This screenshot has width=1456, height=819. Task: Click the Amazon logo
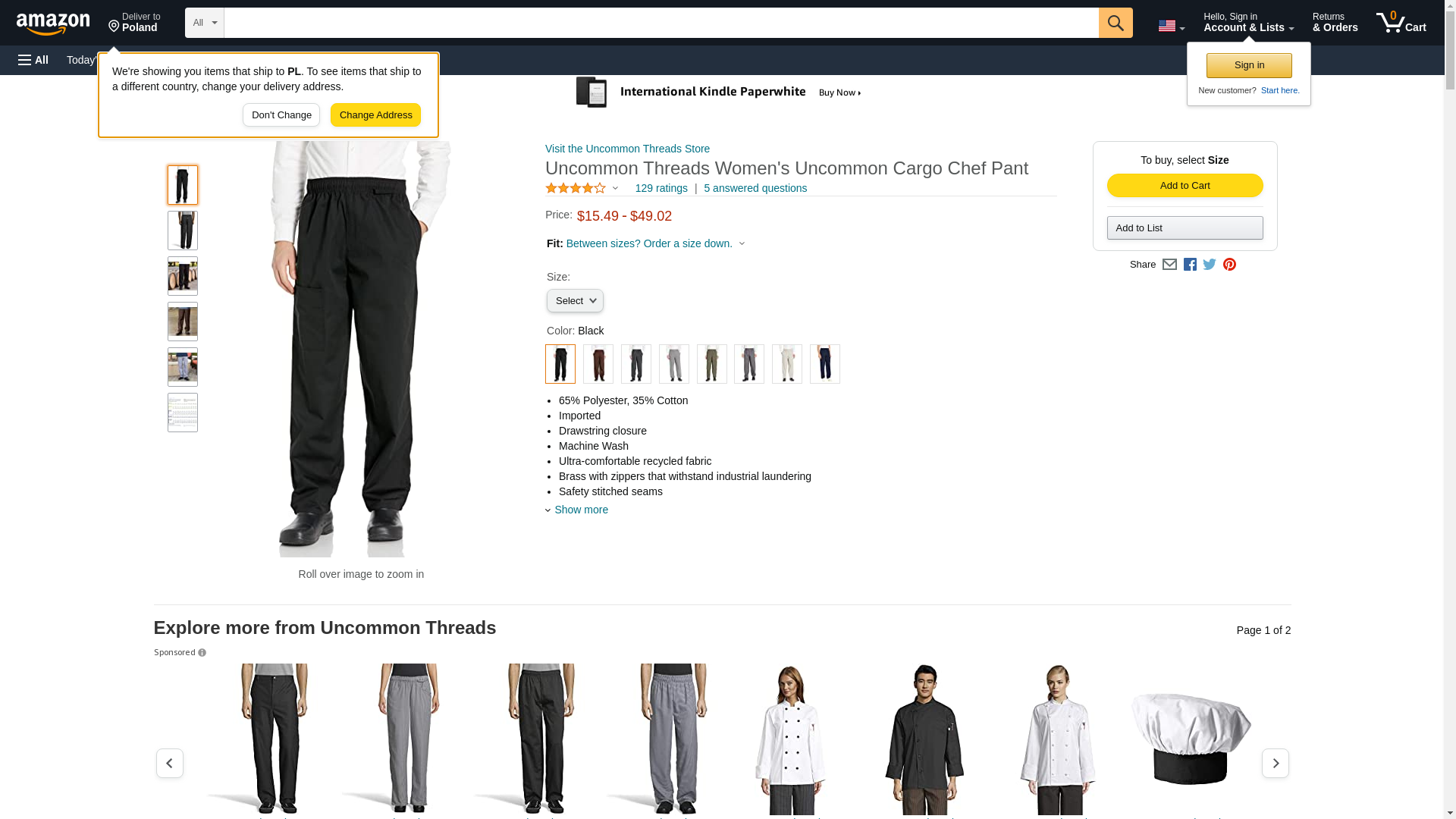coord(53,24)
